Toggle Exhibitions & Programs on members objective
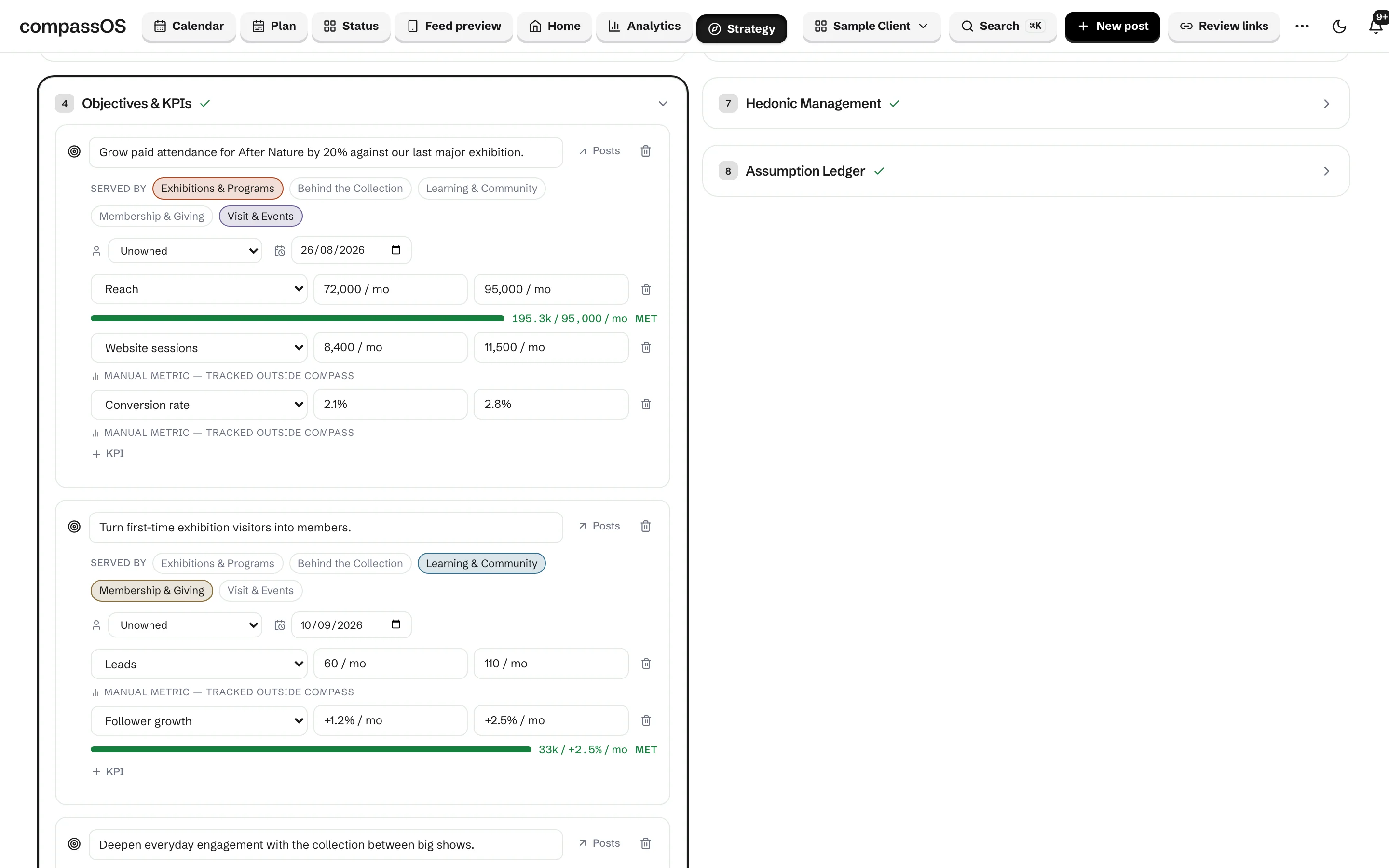 click(x=218, y=563)
